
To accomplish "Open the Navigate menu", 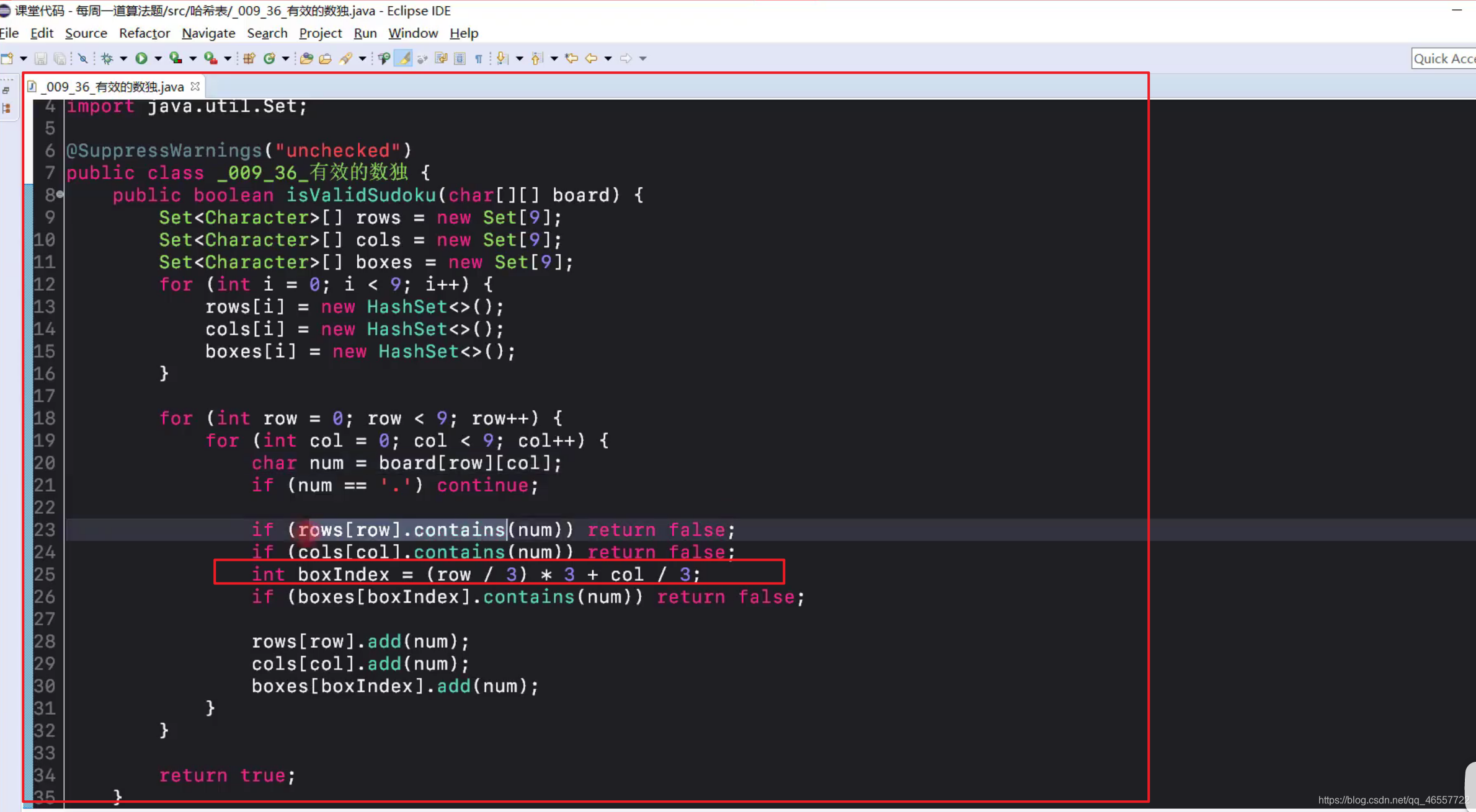I will tap(208, 33).
